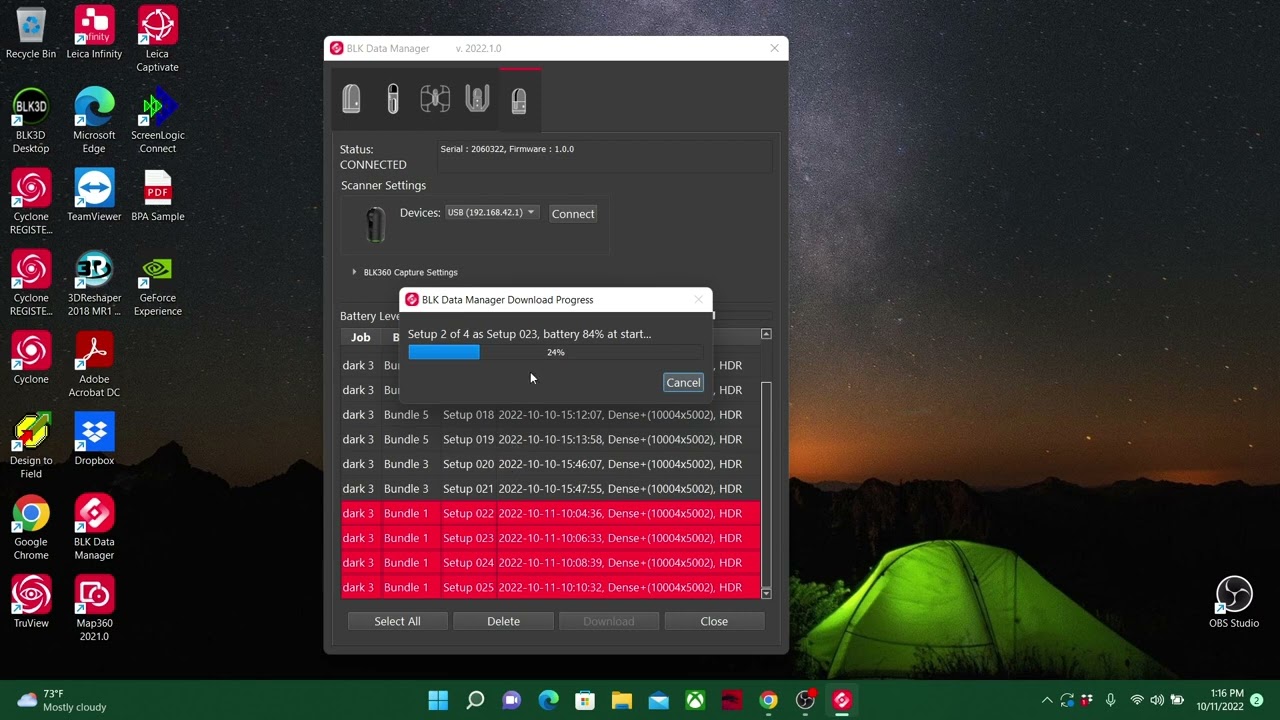Open Leica Infinity desktop icon
1280x720 pixels.
click(x=94, y=34)
